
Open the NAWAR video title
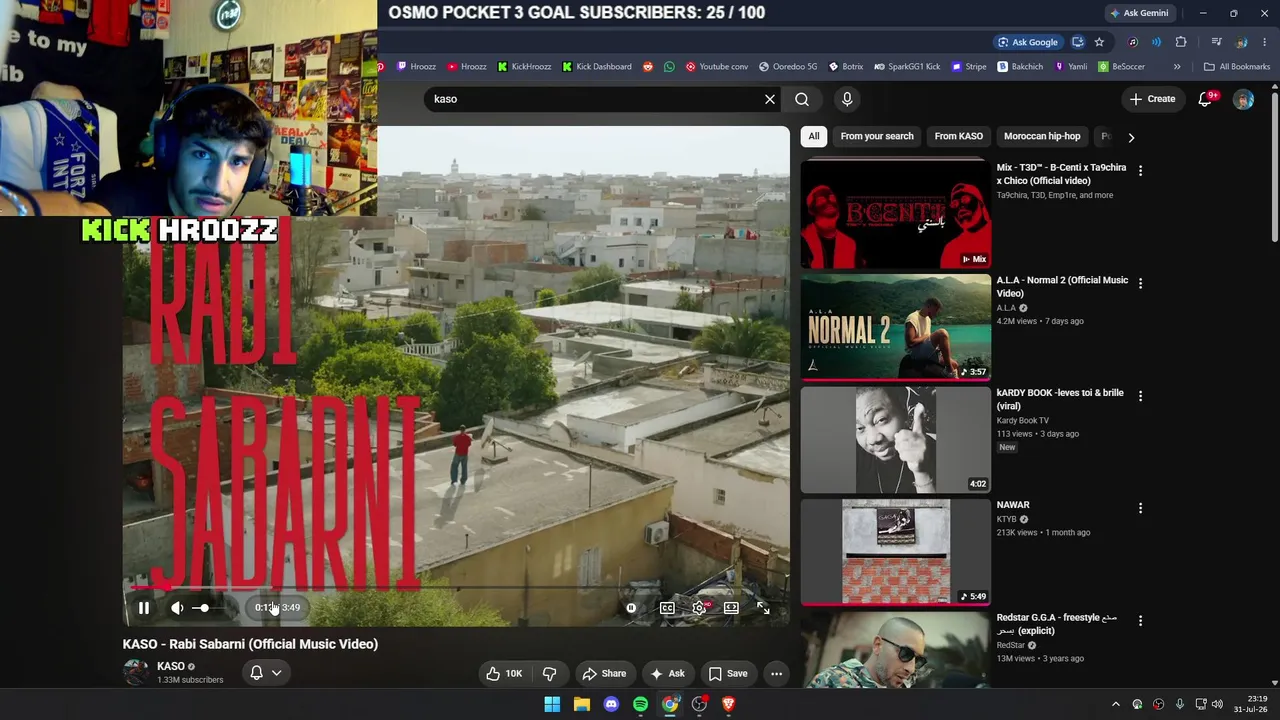tap(1013, 505)
